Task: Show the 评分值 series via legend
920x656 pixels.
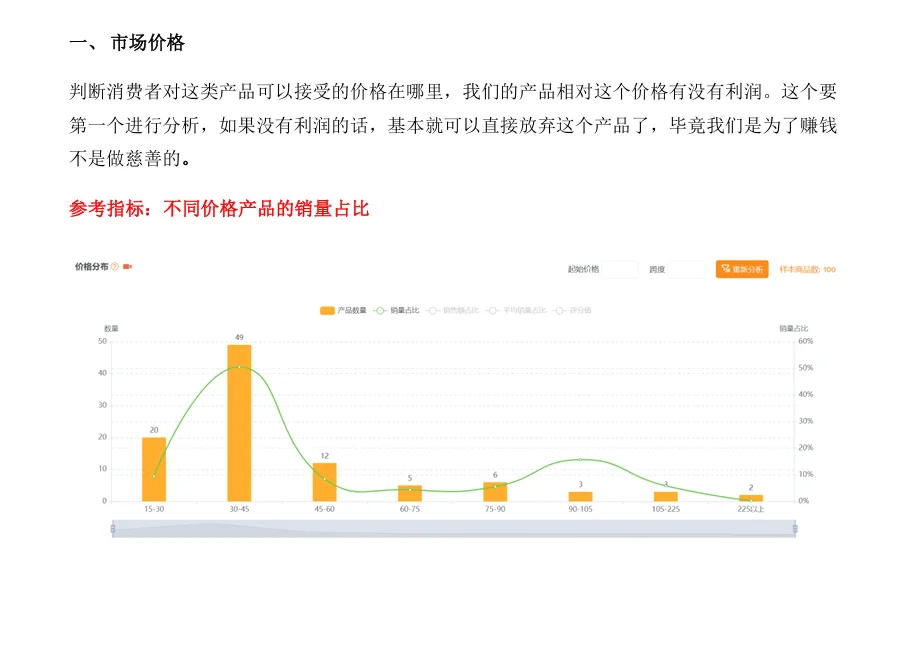Action: 580,310
